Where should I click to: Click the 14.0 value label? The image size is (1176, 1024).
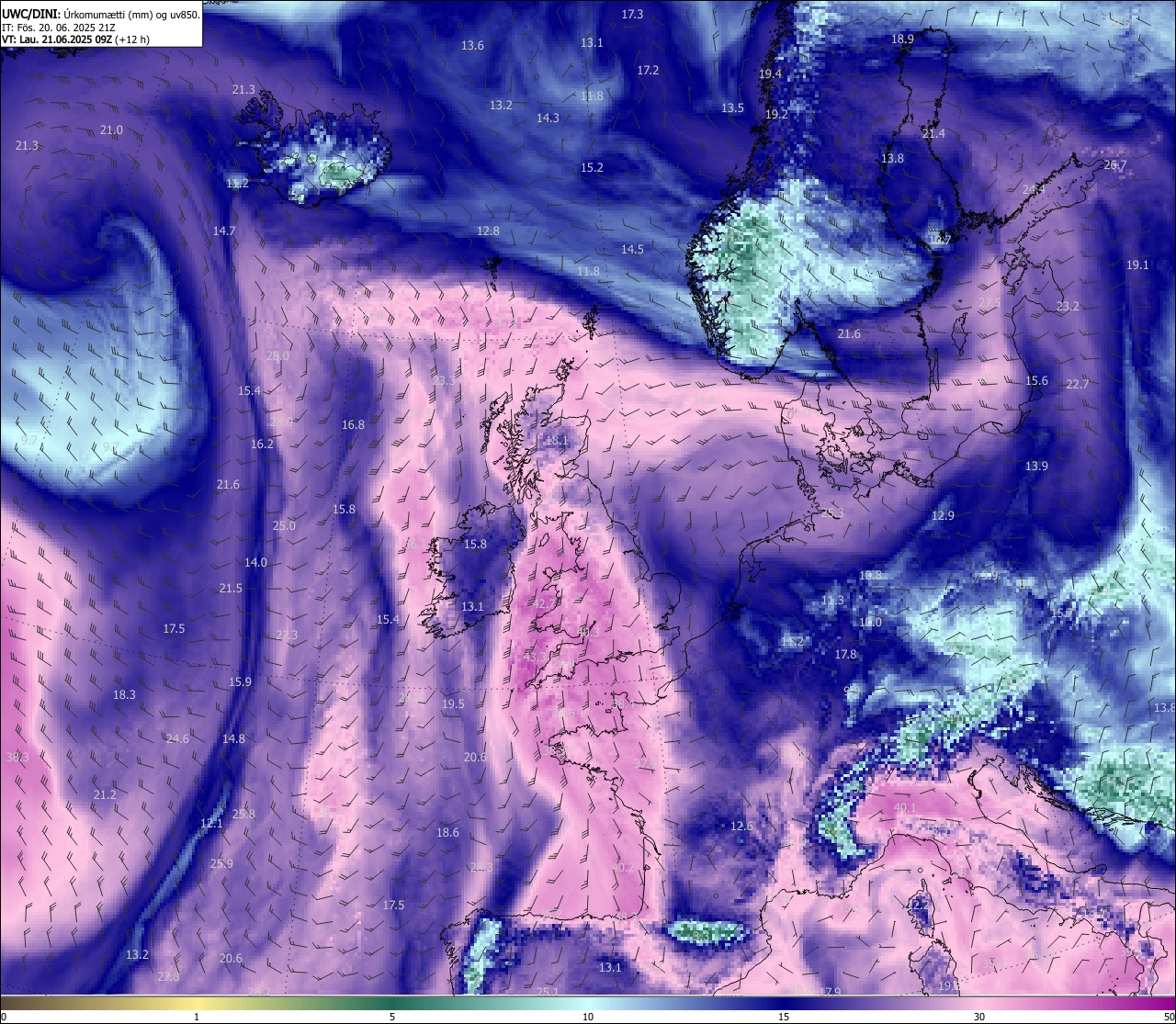(255, 563)
